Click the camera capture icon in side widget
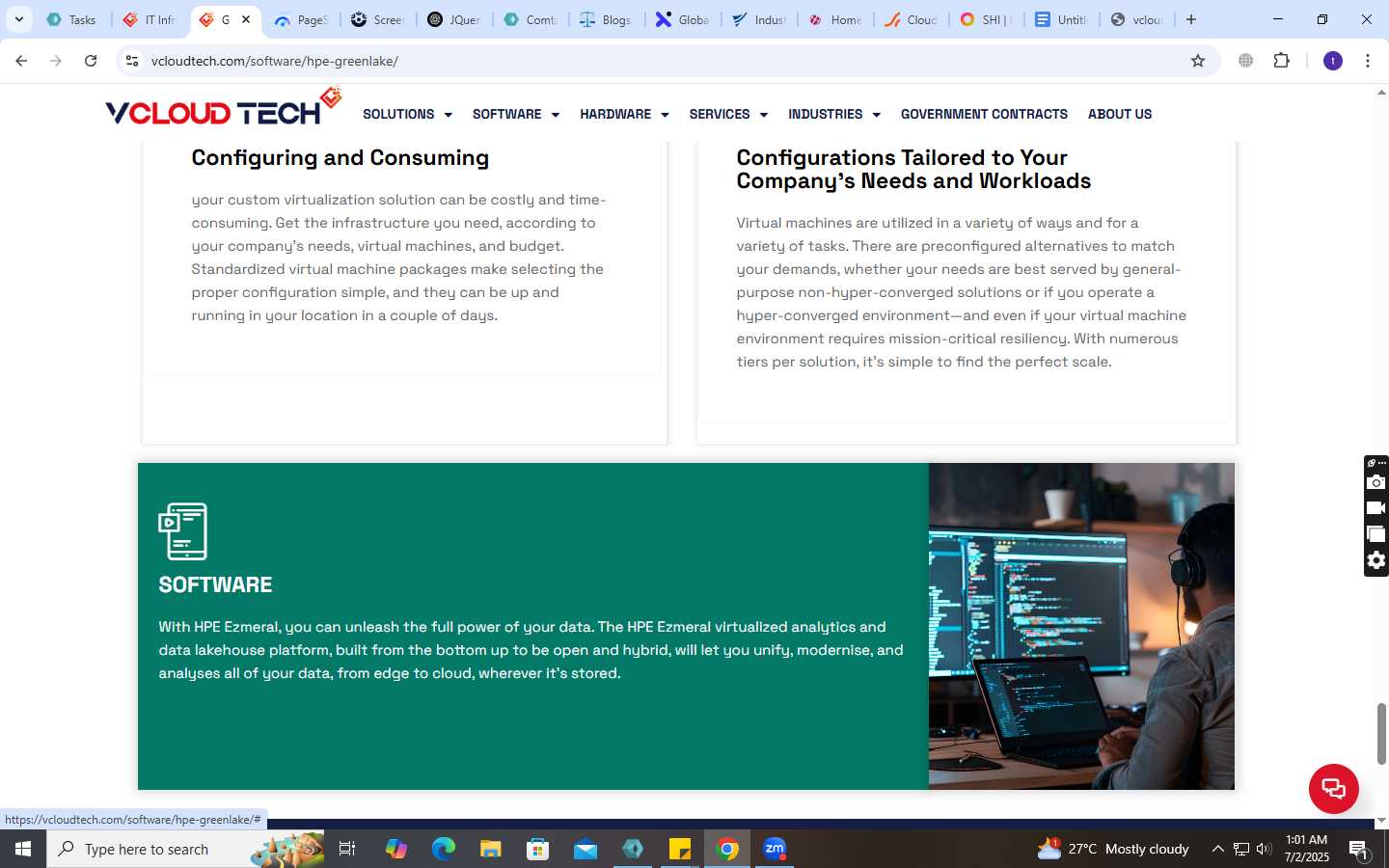 click(x=1376, y=482)
